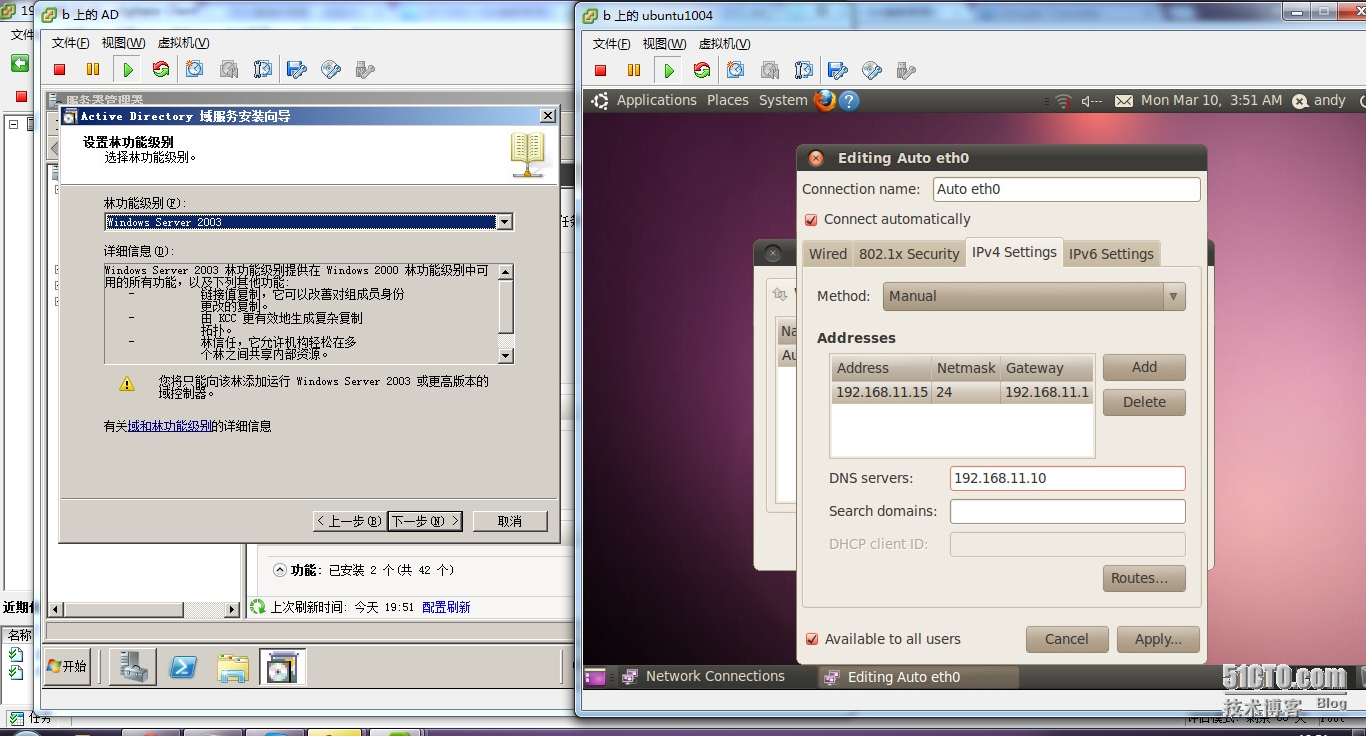This screenshot has height=736, width=1366.
Task: Click 下一步(N) next button in AD wizard
Action: tap(425, 521)
